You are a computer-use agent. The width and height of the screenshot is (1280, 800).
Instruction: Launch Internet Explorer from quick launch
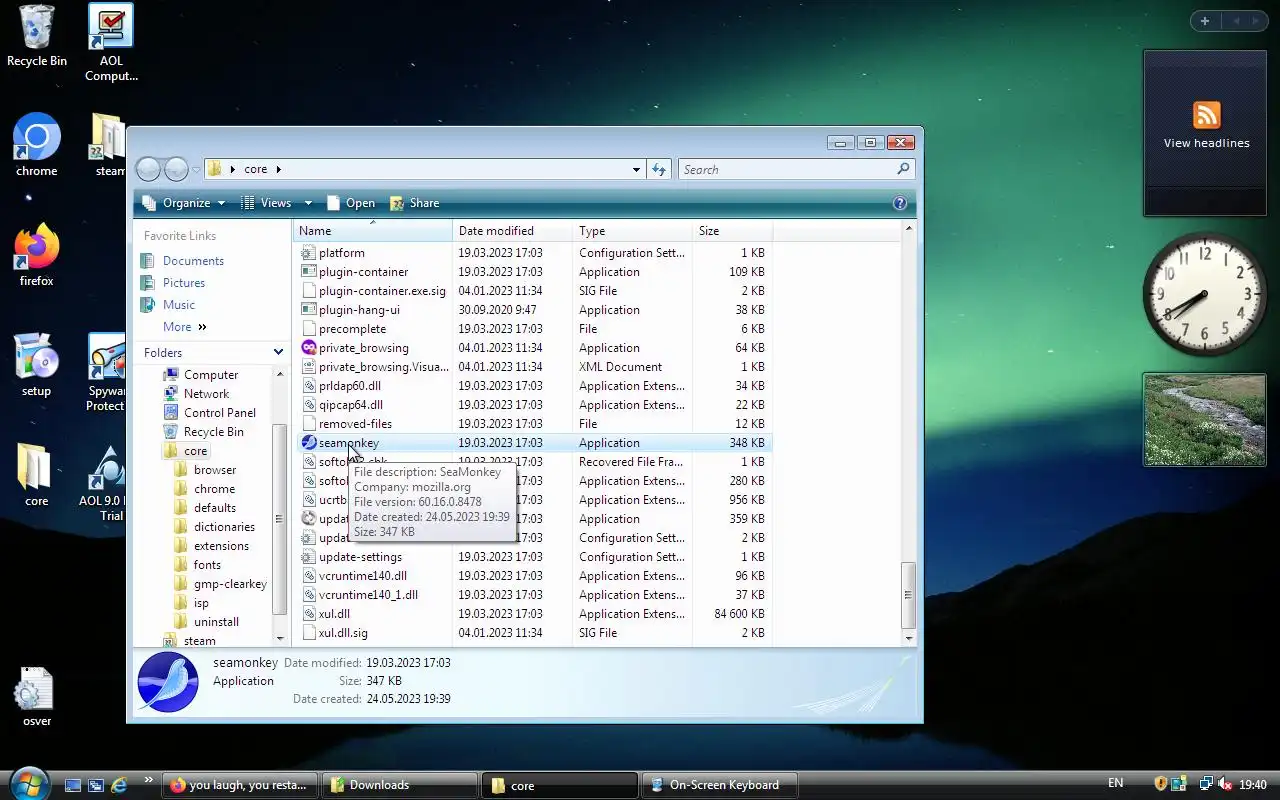[x=119, y=785]
